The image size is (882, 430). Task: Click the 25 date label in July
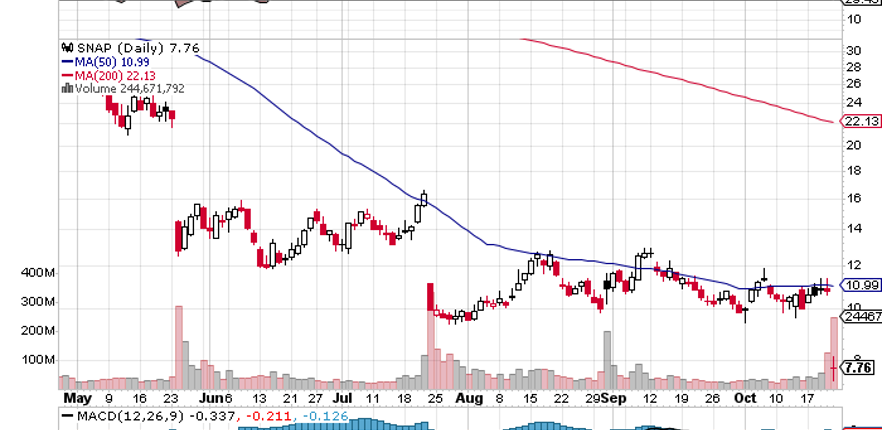436,398
